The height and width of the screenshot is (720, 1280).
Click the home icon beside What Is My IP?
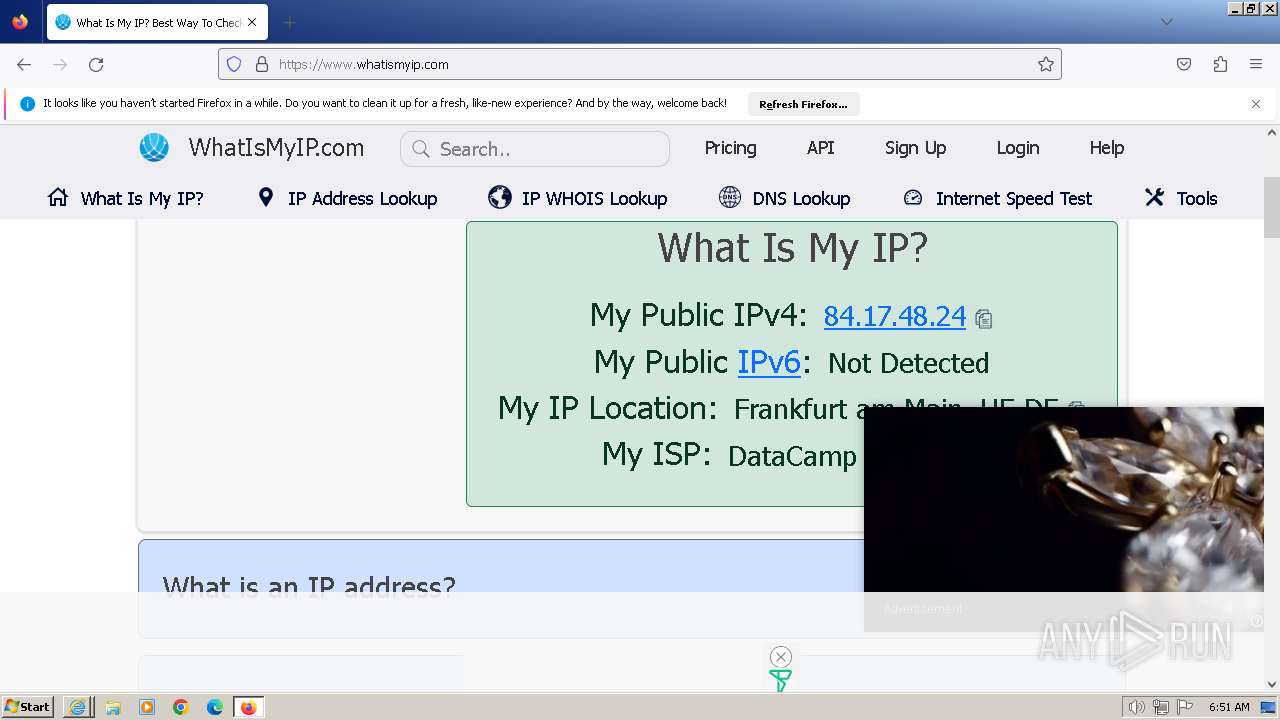coord(58,197)
